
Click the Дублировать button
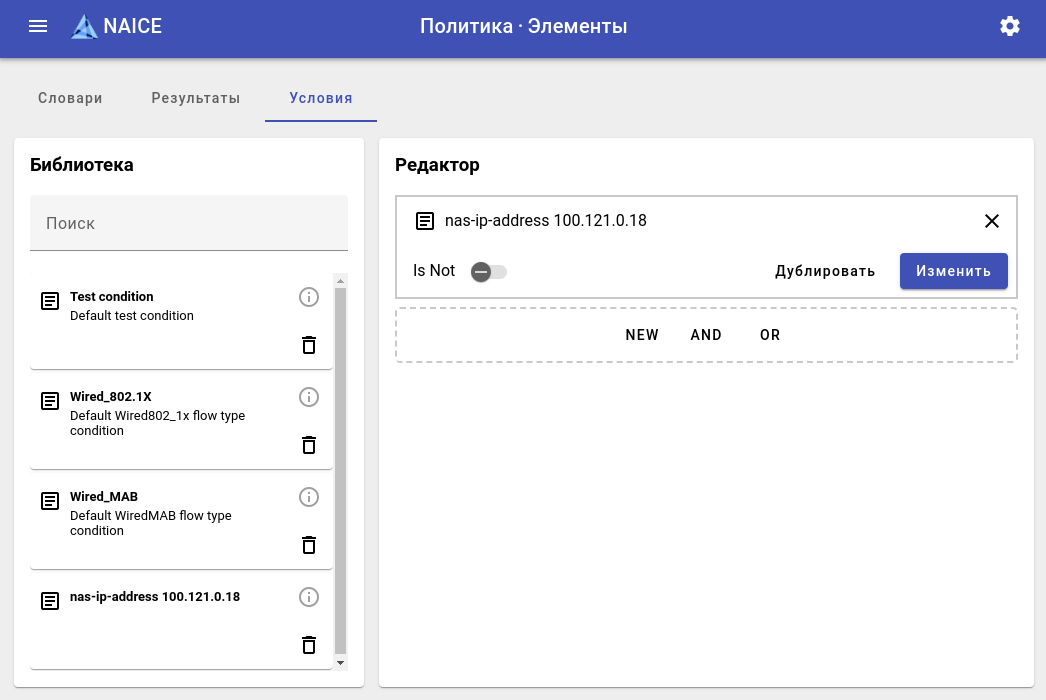pos(825,271)
